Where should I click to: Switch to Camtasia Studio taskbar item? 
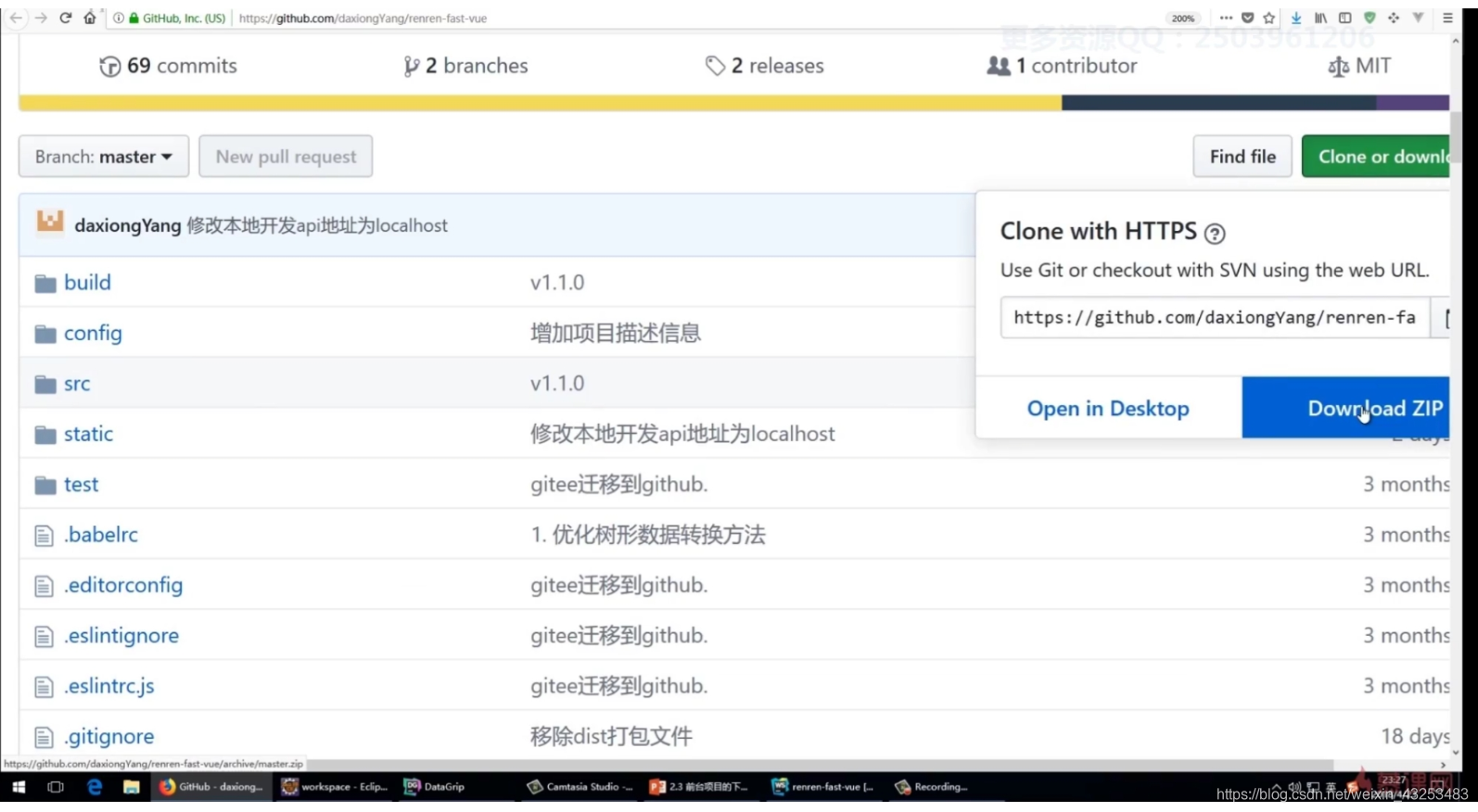pos(580,787)
